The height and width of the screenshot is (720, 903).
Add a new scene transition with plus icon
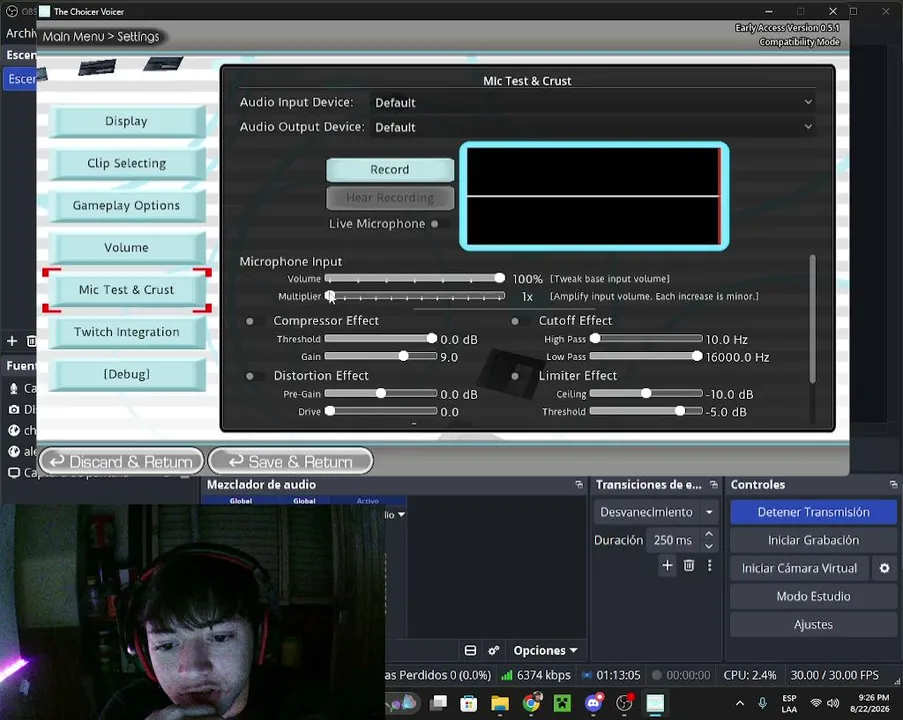point(667,566)
